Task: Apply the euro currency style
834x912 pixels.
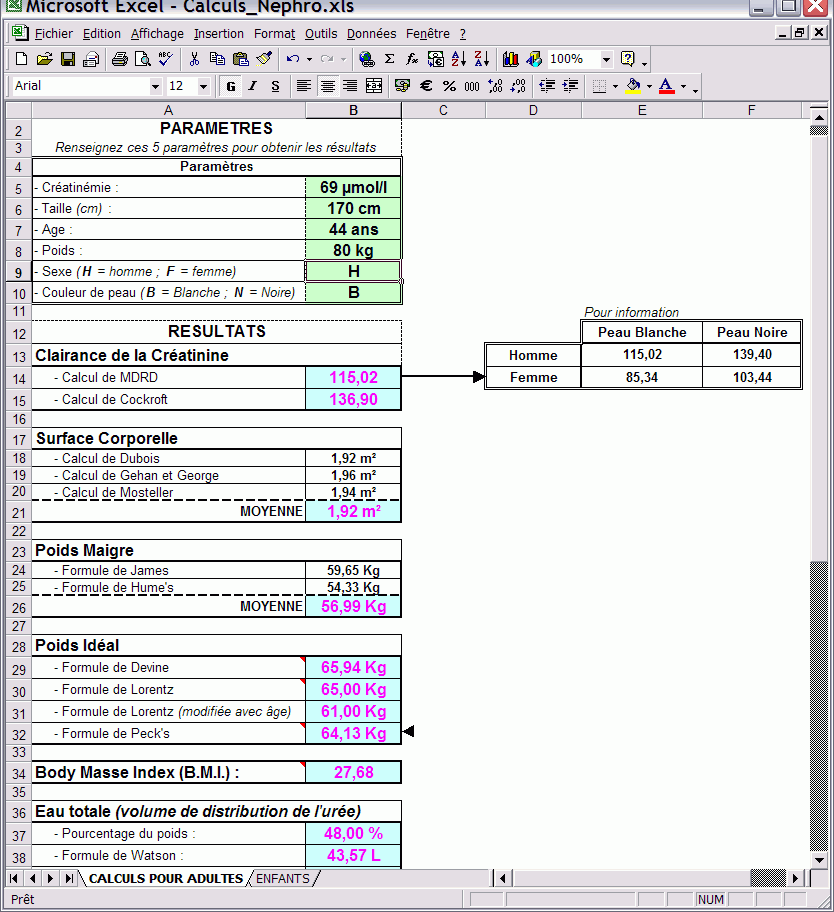Action: coord(426,86)
